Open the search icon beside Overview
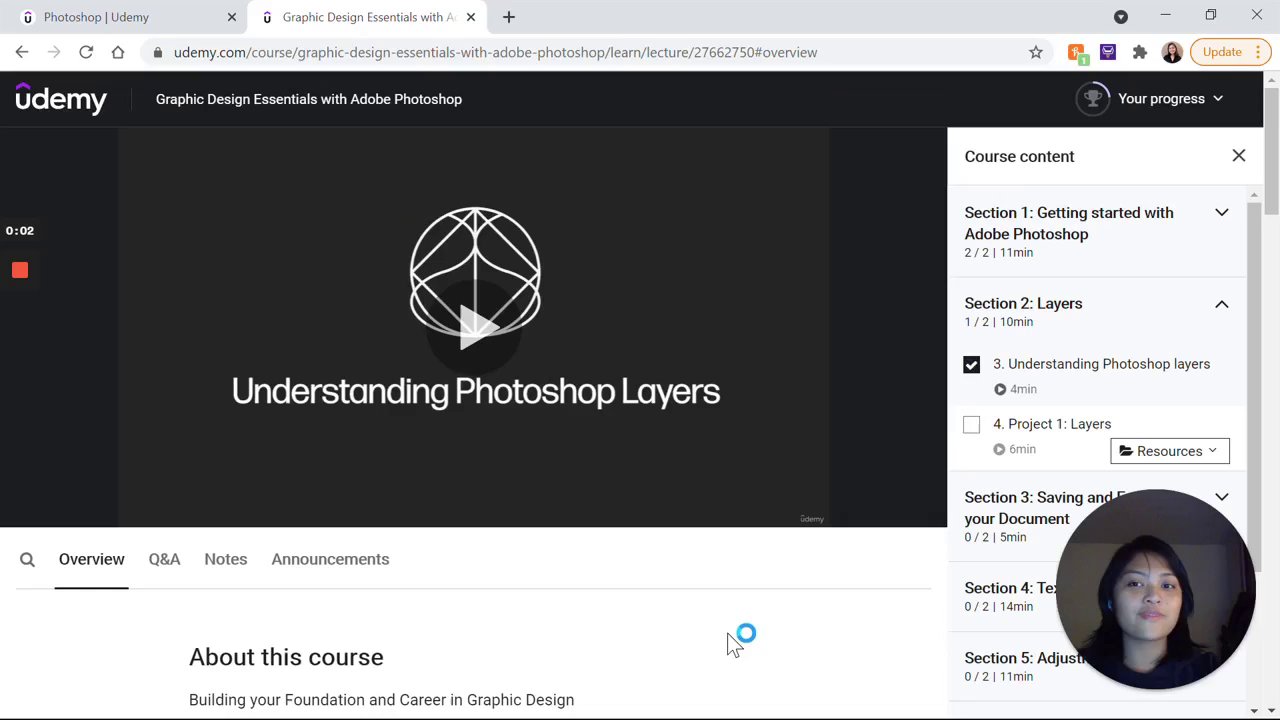 point(27,559)
